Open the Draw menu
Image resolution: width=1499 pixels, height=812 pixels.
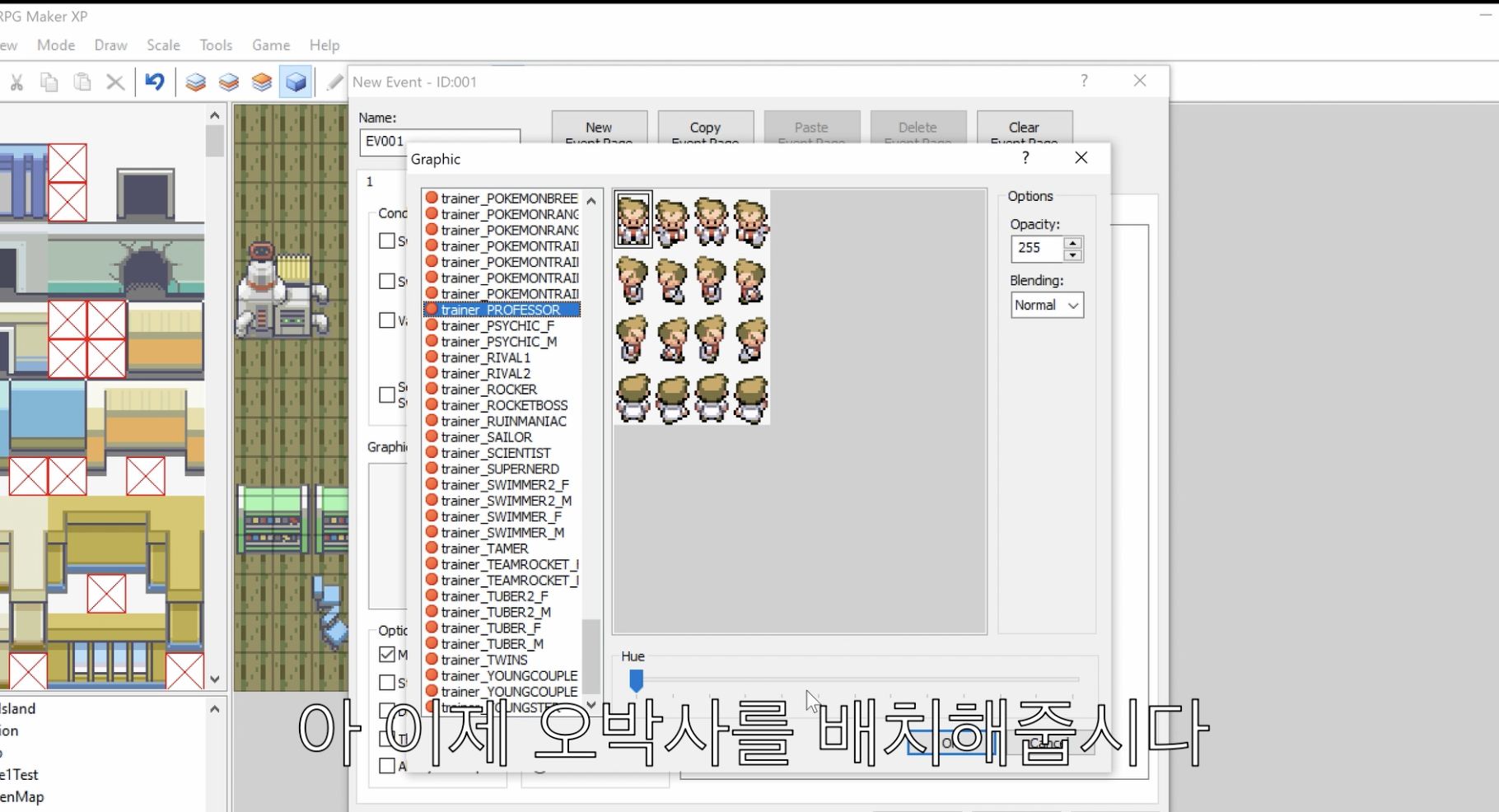[110, 45]
